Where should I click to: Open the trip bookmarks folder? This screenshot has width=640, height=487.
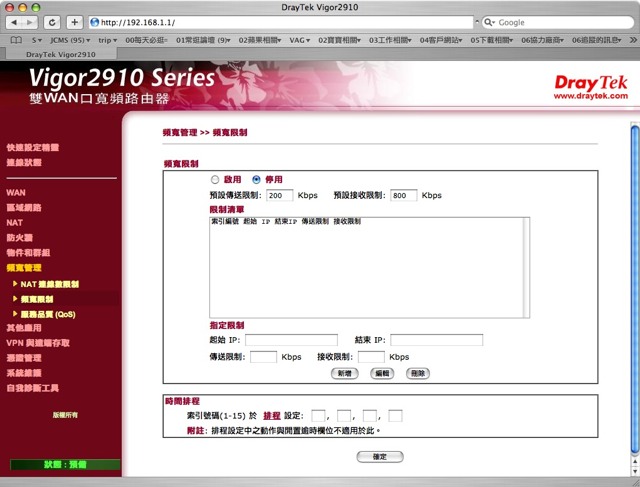pyautogui.click(x=108, y=40)
